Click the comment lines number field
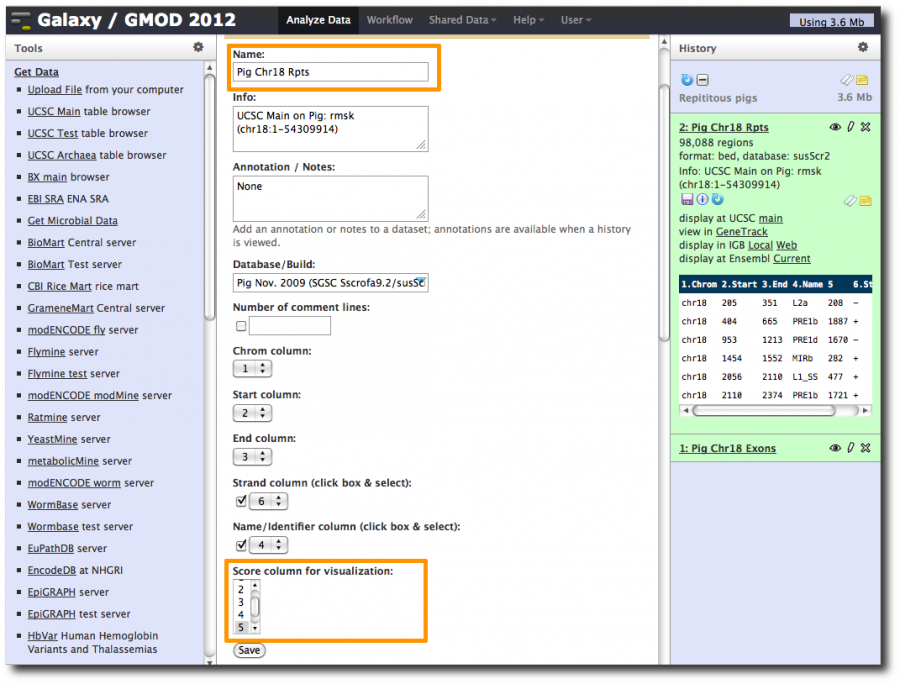The image size is (900, 684). pyautogui.click(x=290, y=326)
